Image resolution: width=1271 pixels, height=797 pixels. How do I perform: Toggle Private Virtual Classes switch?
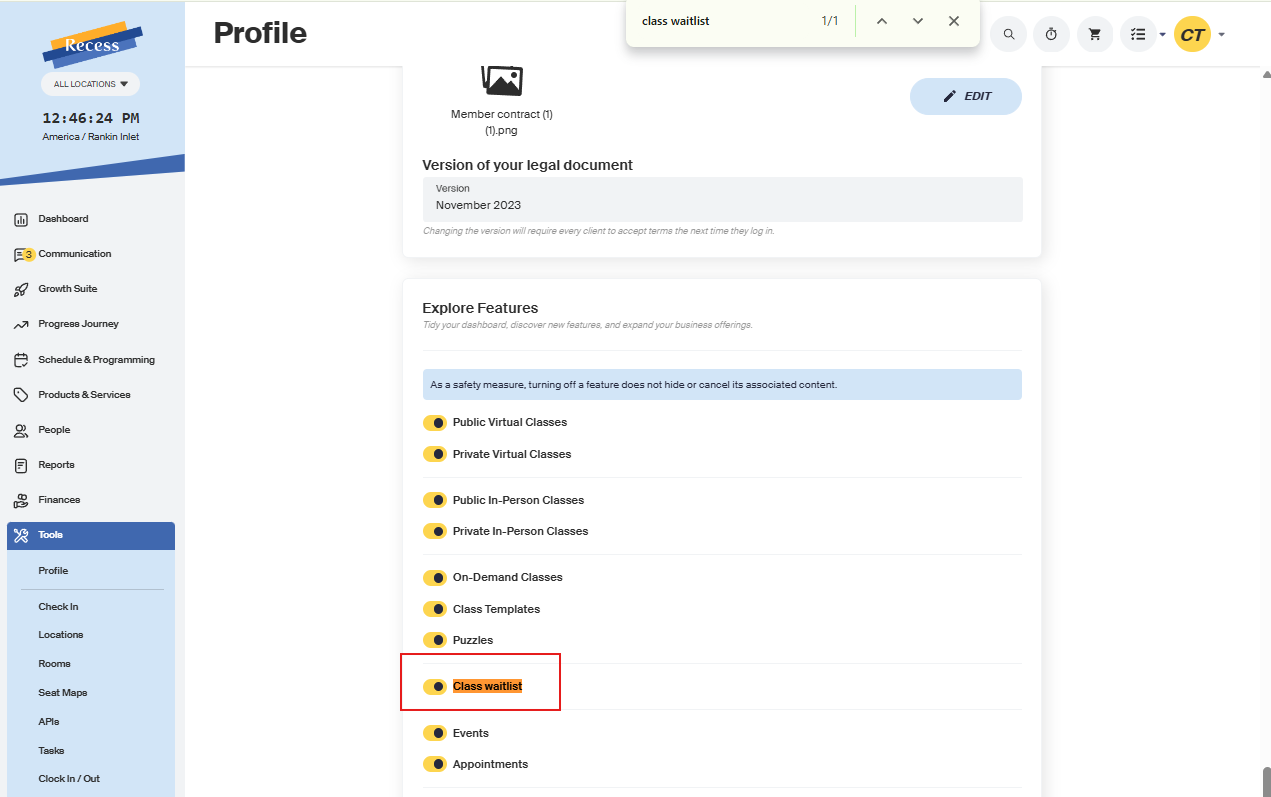(434, 454)
